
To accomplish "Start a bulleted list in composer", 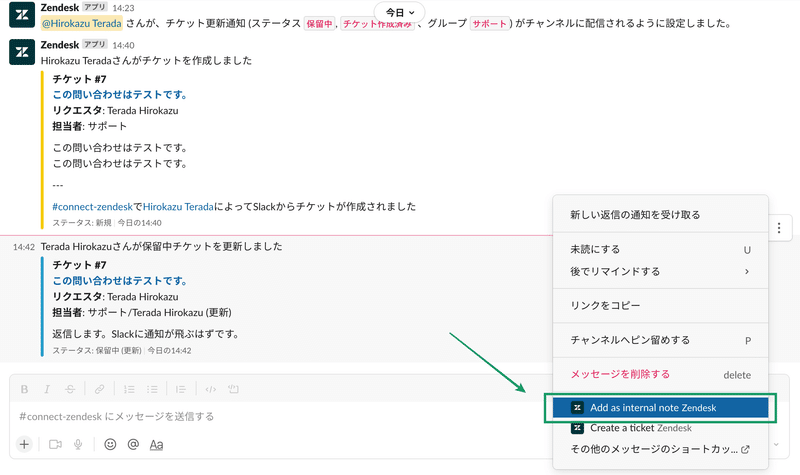I will coord(152,389).
